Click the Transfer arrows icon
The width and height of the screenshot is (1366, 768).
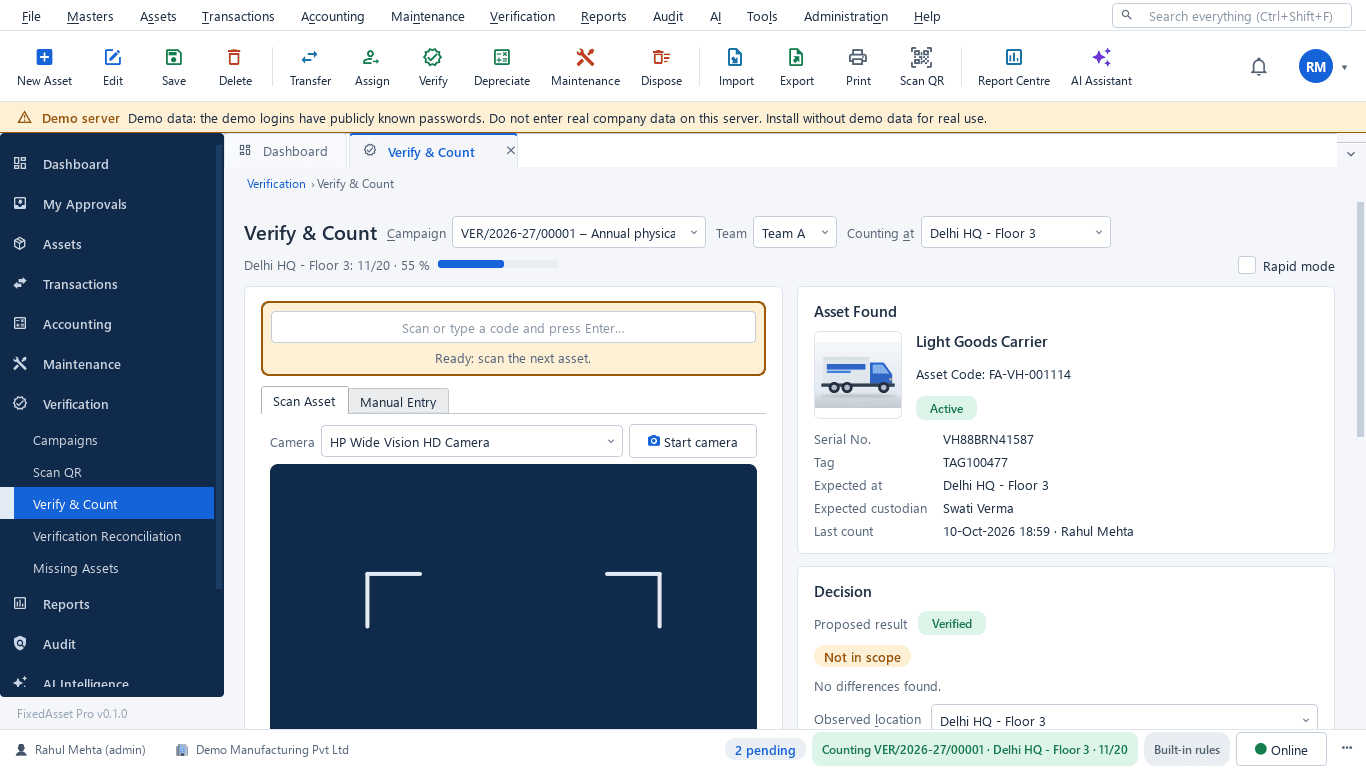click(x=310, y=57)
